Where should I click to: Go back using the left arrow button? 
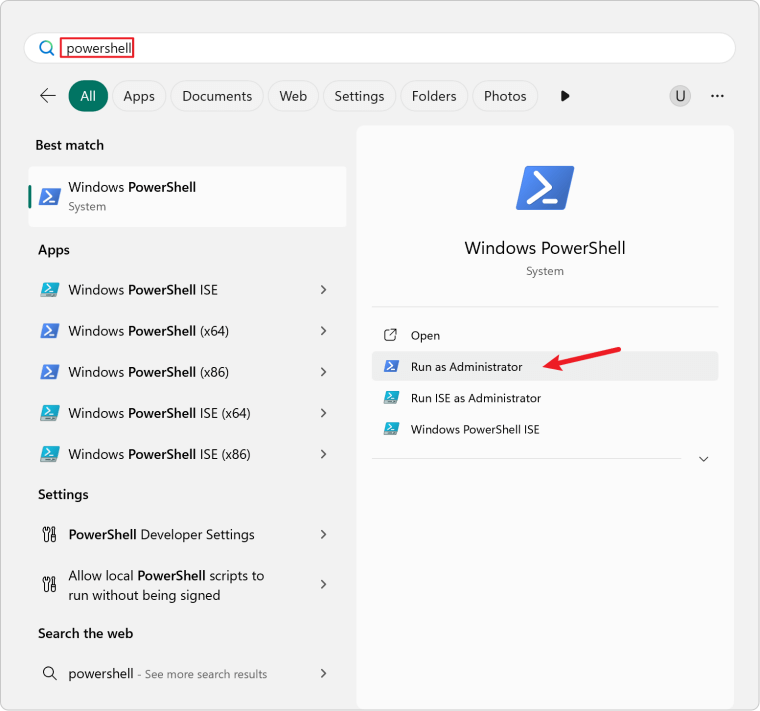click(x=48, y=96)
